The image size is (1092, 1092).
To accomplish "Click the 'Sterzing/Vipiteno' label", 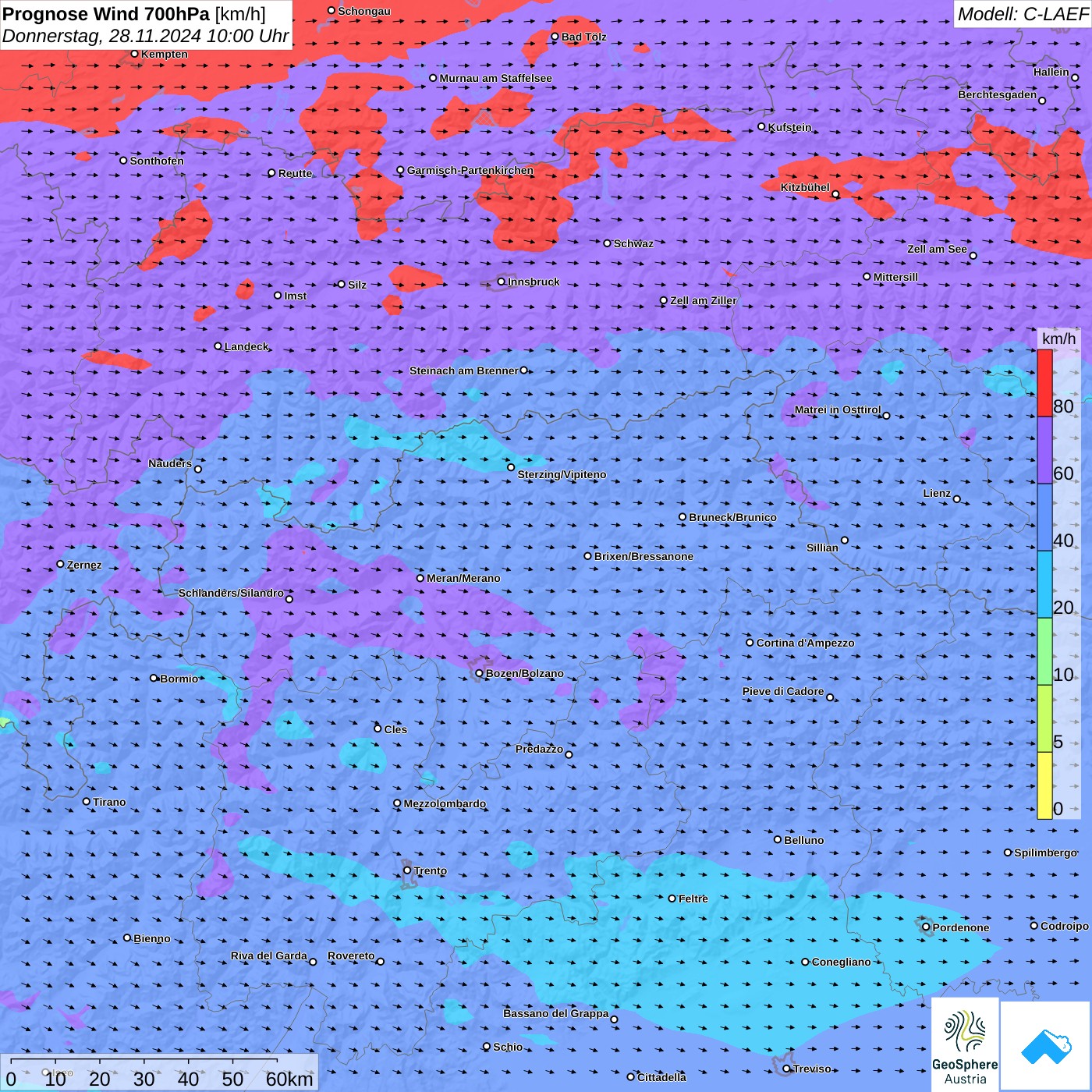I will click(x=562, y=474).
